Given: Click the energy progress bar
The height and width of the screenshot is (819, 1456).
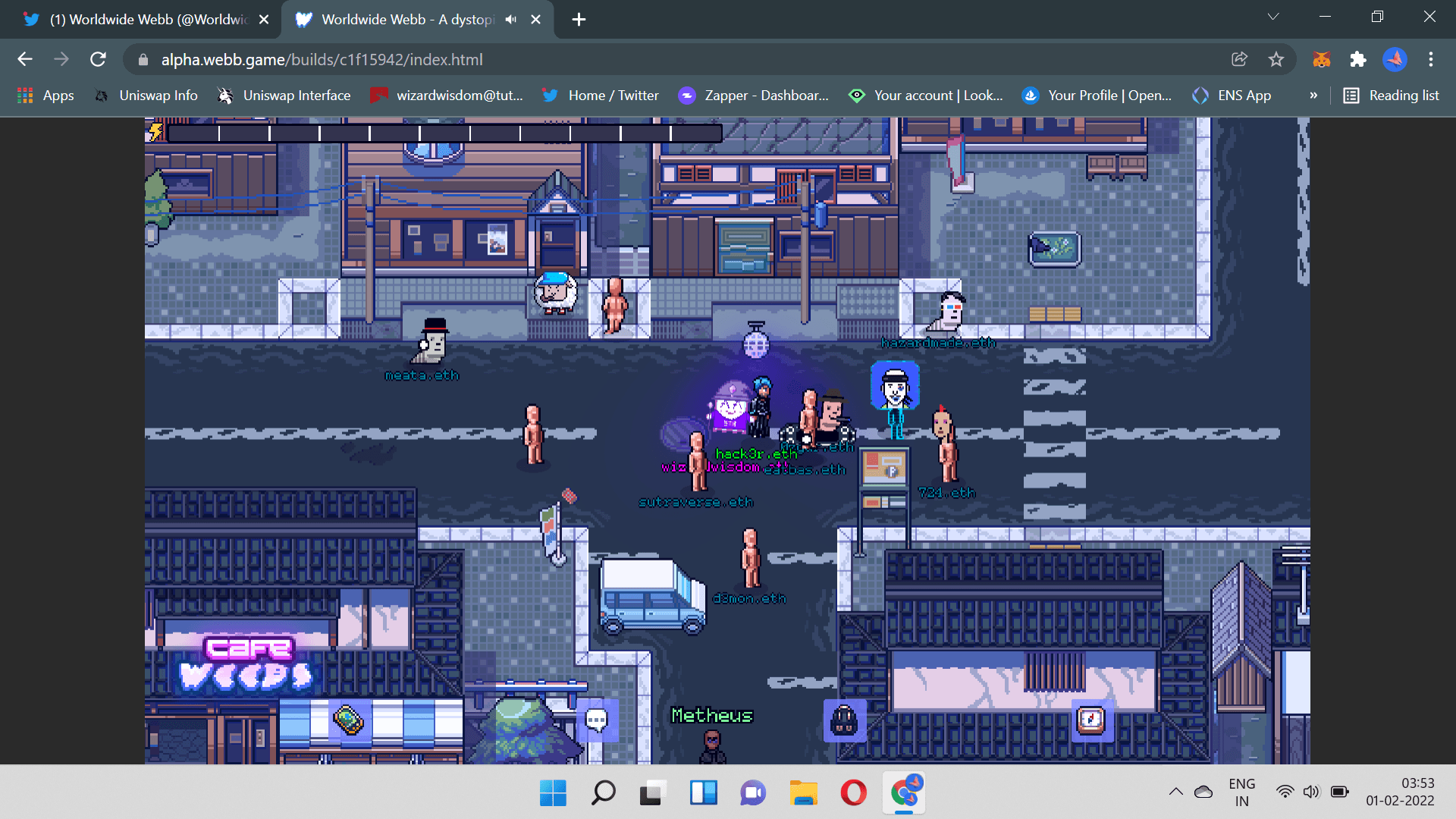Looking at the screenshot, I should click(444, 133).
